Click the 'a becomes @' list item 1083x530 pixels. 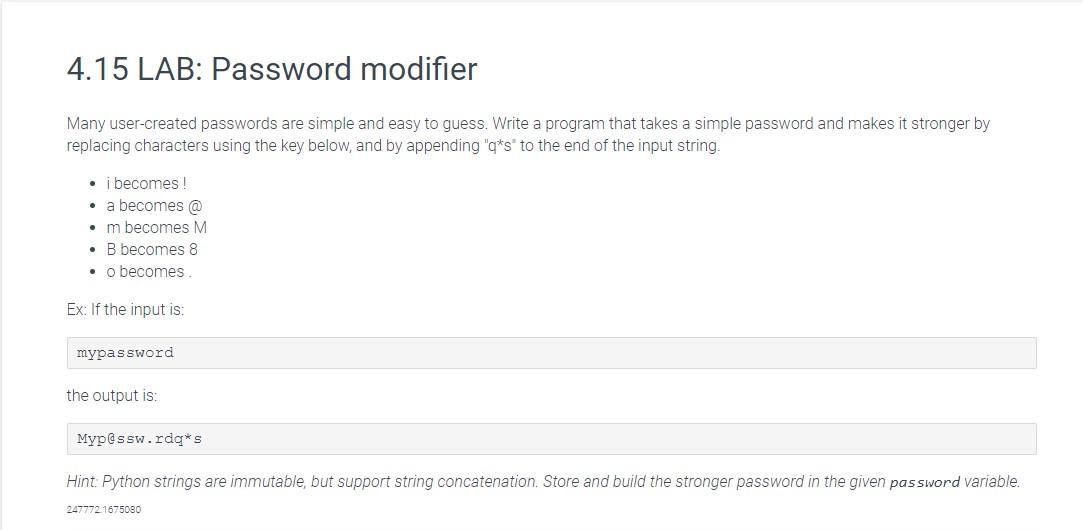click(x=154, y=206)
